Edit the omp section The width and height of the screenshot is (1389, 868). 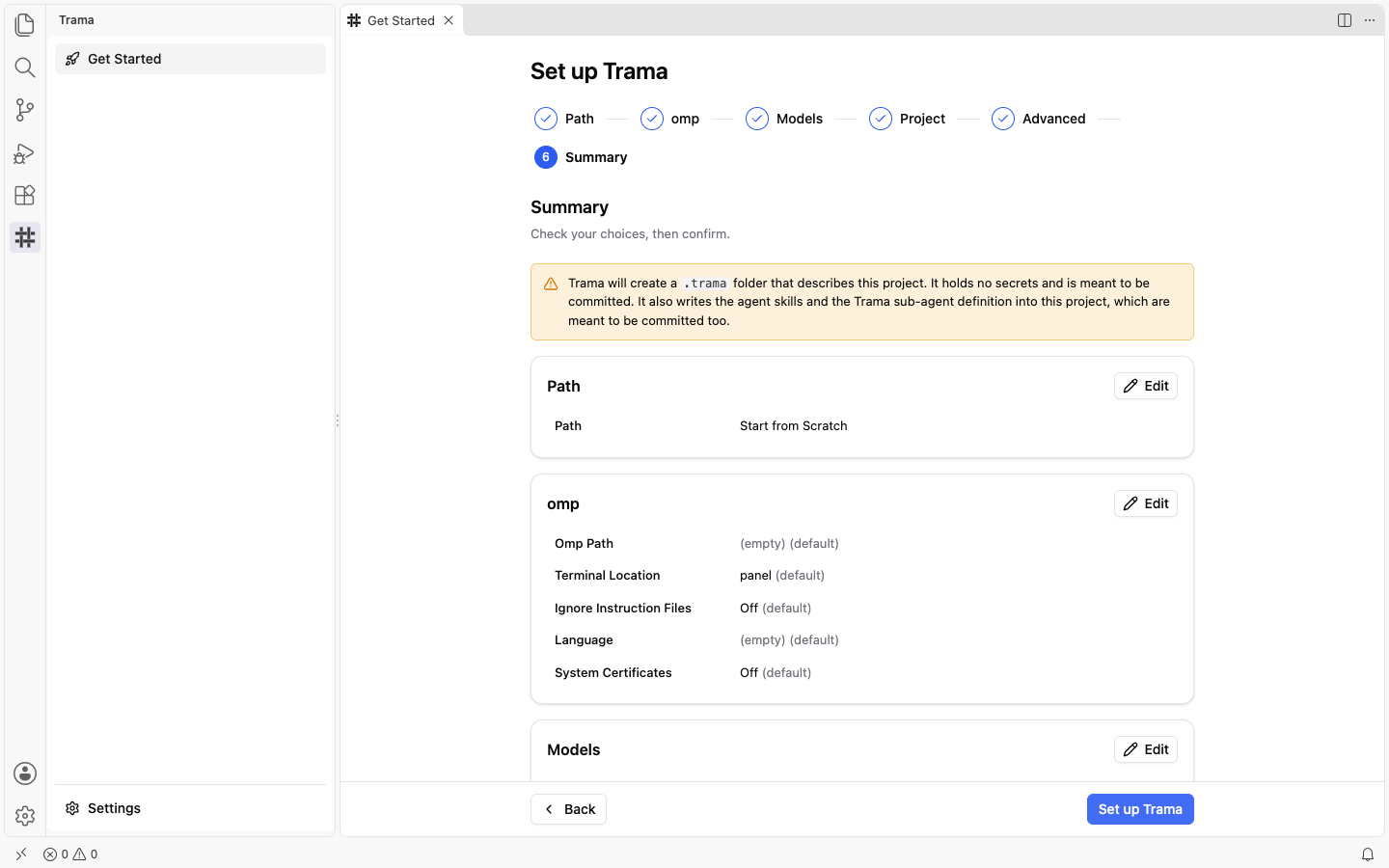pos(1146,503)
